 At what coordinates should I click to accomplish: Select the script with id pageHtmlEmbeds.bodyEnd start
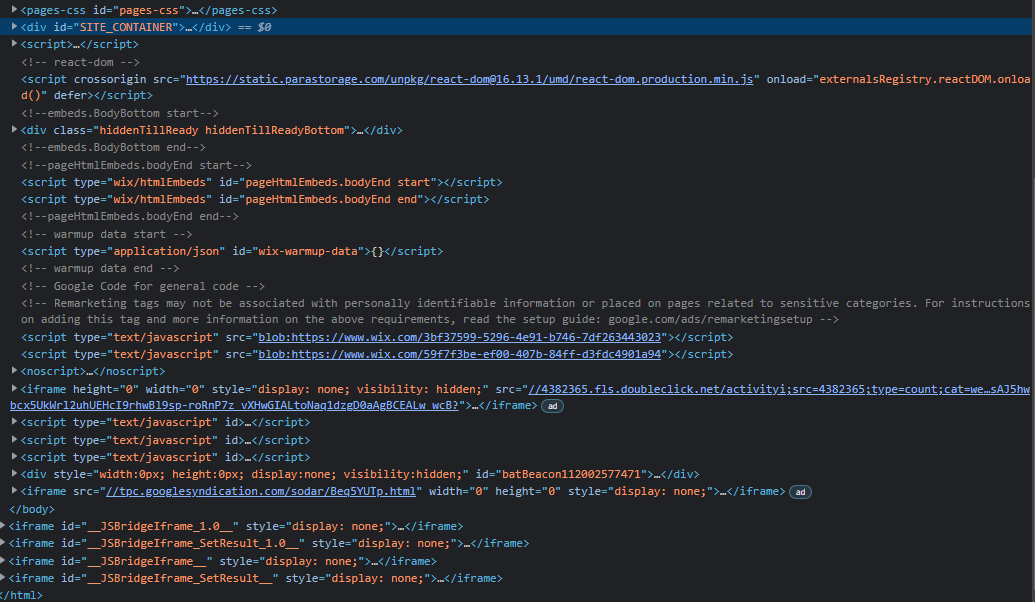261,182
